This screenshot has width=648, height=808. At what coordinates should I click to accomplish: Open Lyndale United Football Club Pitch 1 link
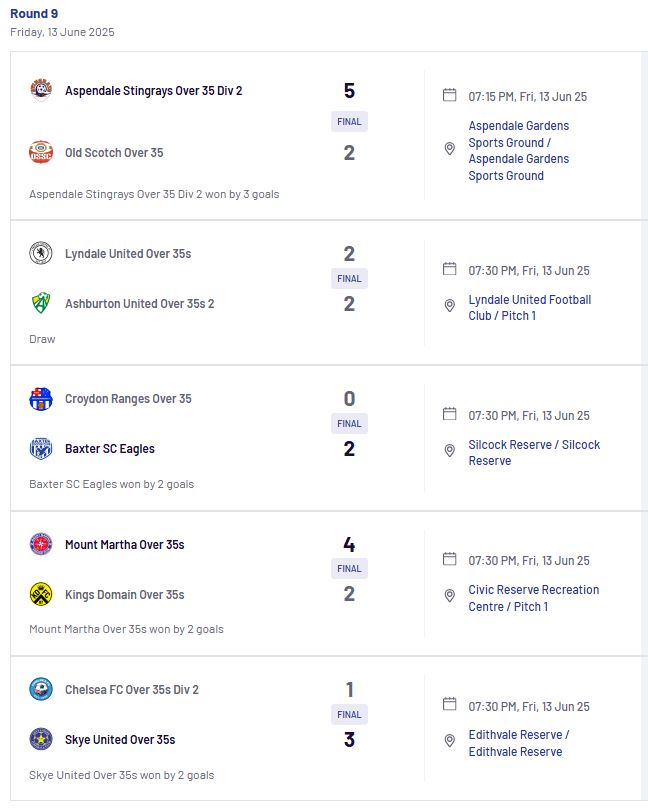tap(530, 308)
